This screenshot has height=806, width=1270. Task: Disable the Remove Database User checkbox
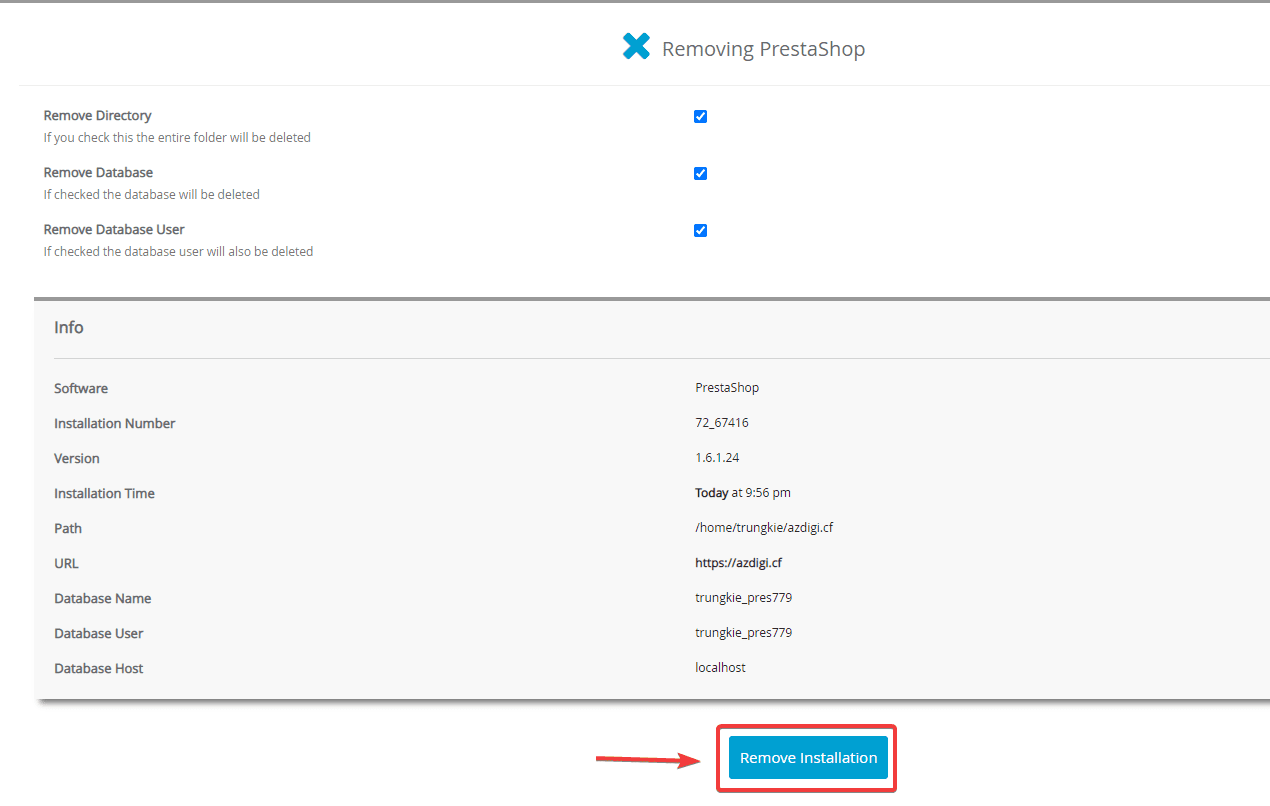pyautogui.click(x=700, y=230)
